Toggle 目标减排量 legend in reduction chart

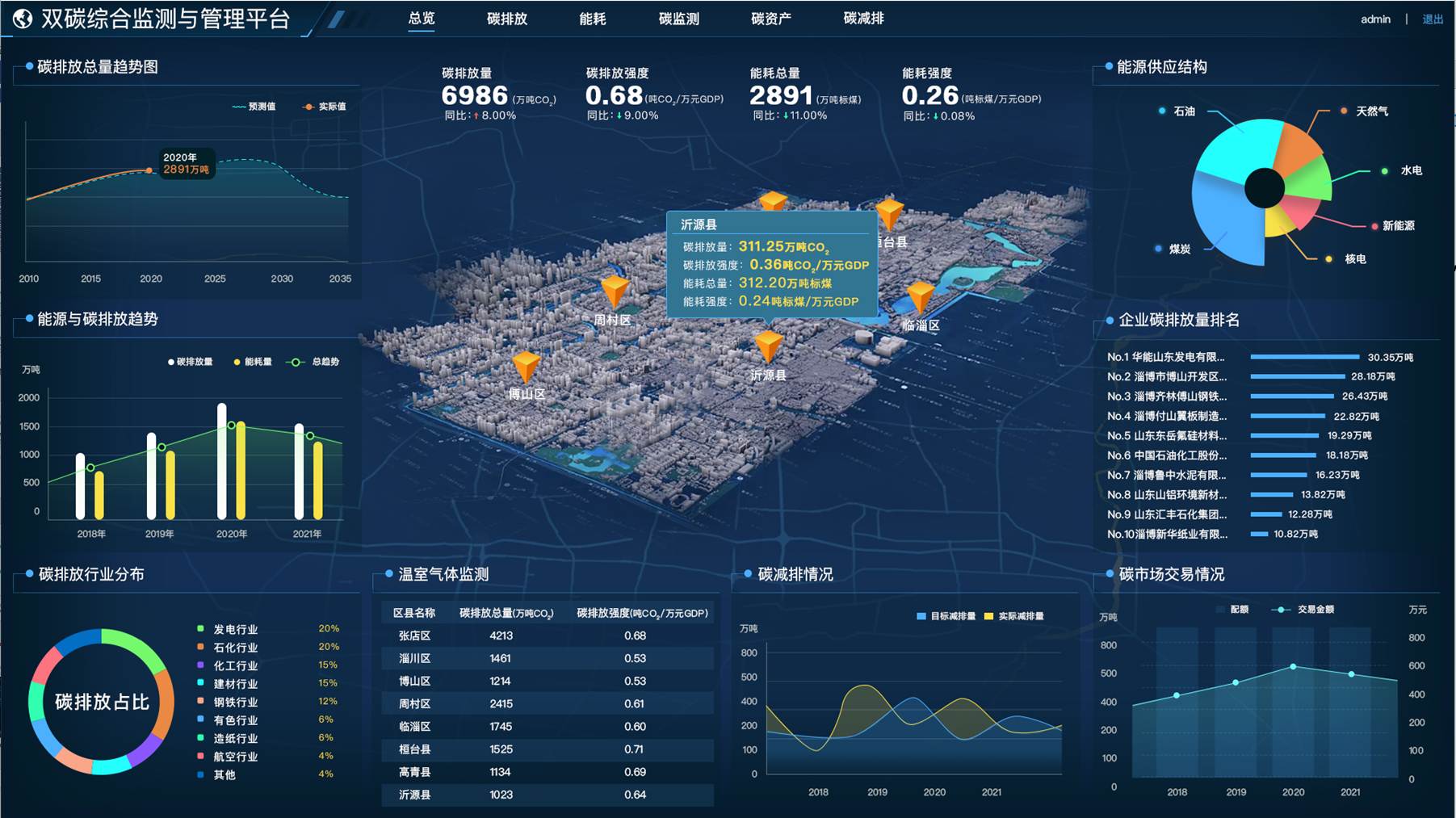[946, 616]
